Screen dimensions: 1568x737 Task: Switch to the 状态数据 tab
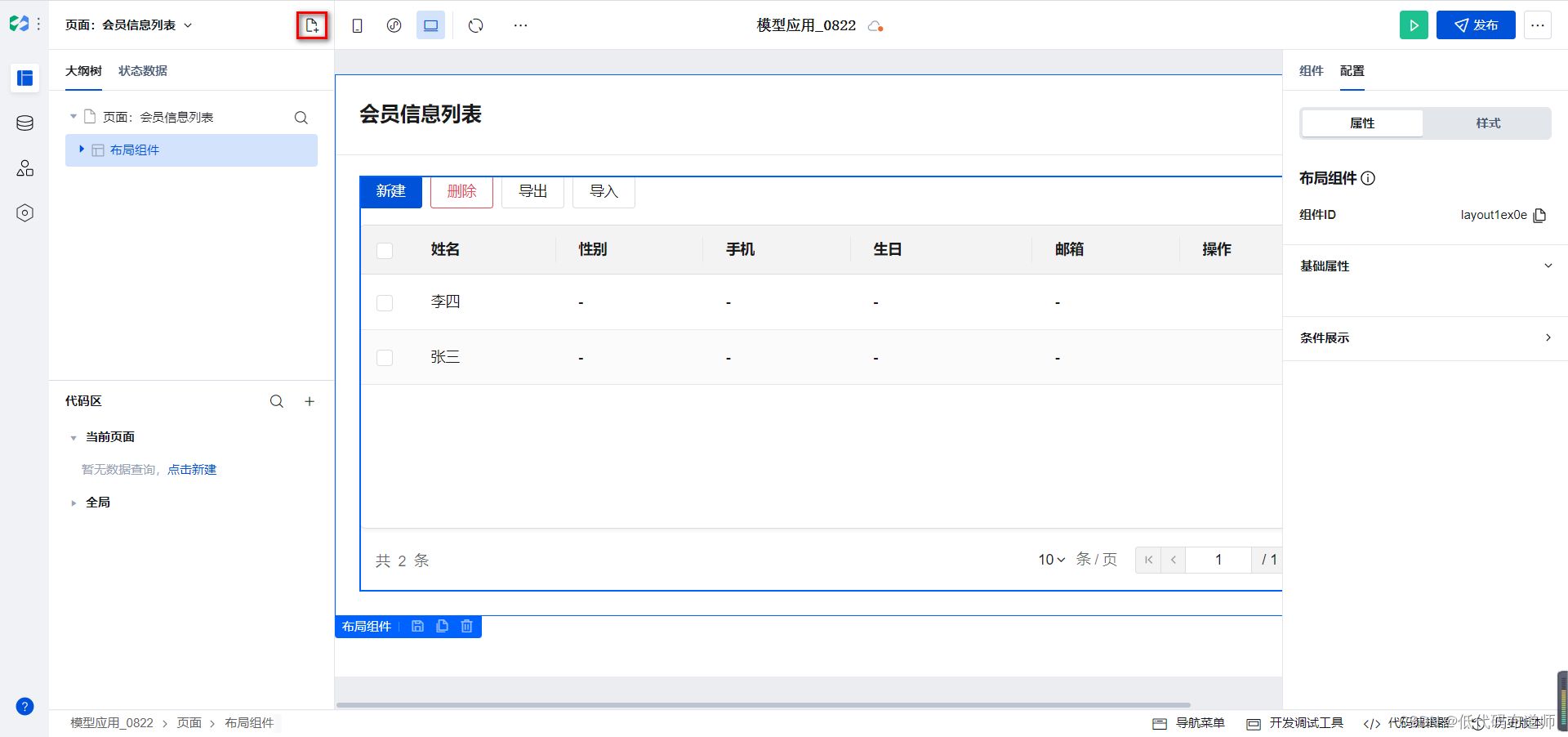point(143,71)
